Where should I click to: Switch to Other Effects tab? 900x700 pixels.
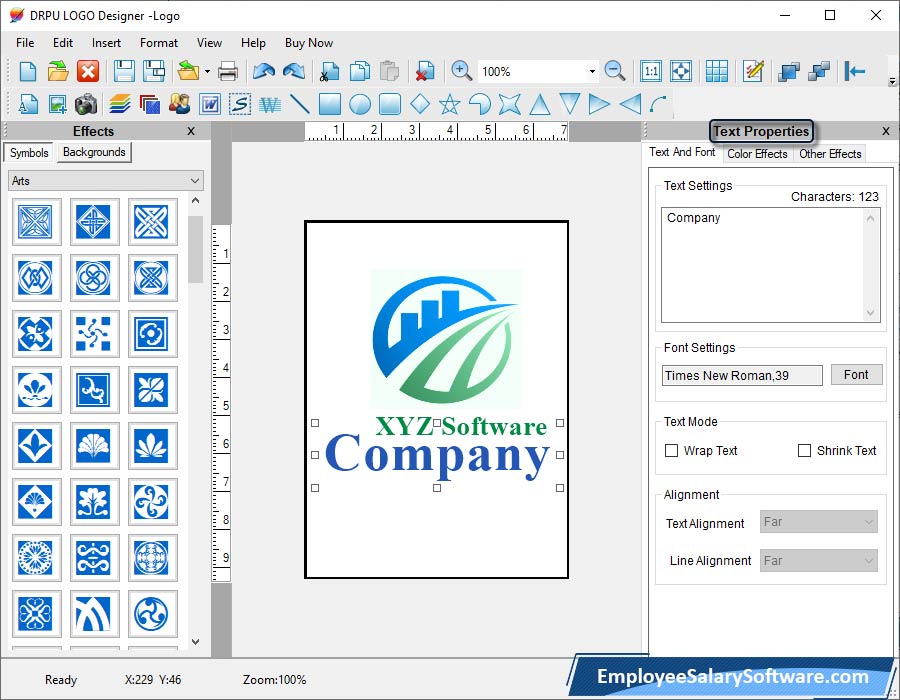[830, 154]
